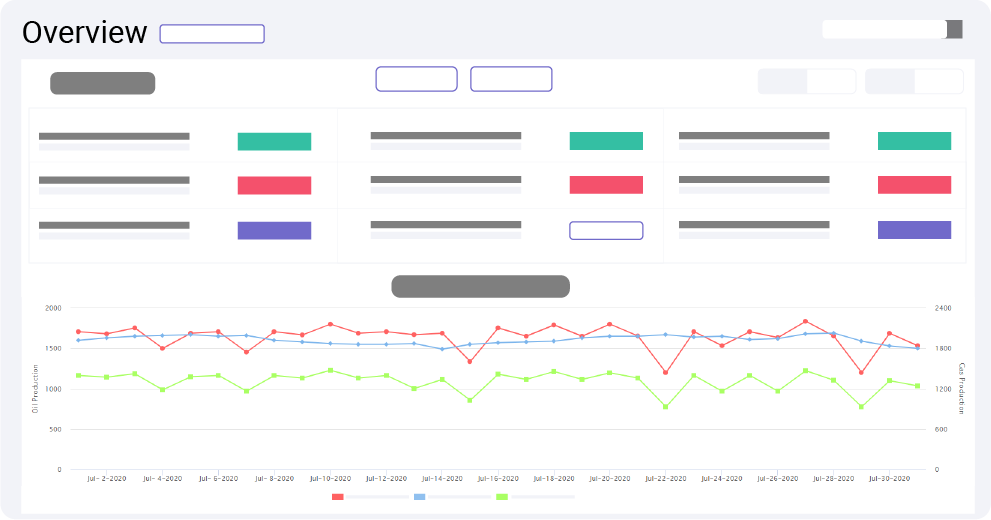Click the green series data point at Jul-10-2020

coord(330,370)
